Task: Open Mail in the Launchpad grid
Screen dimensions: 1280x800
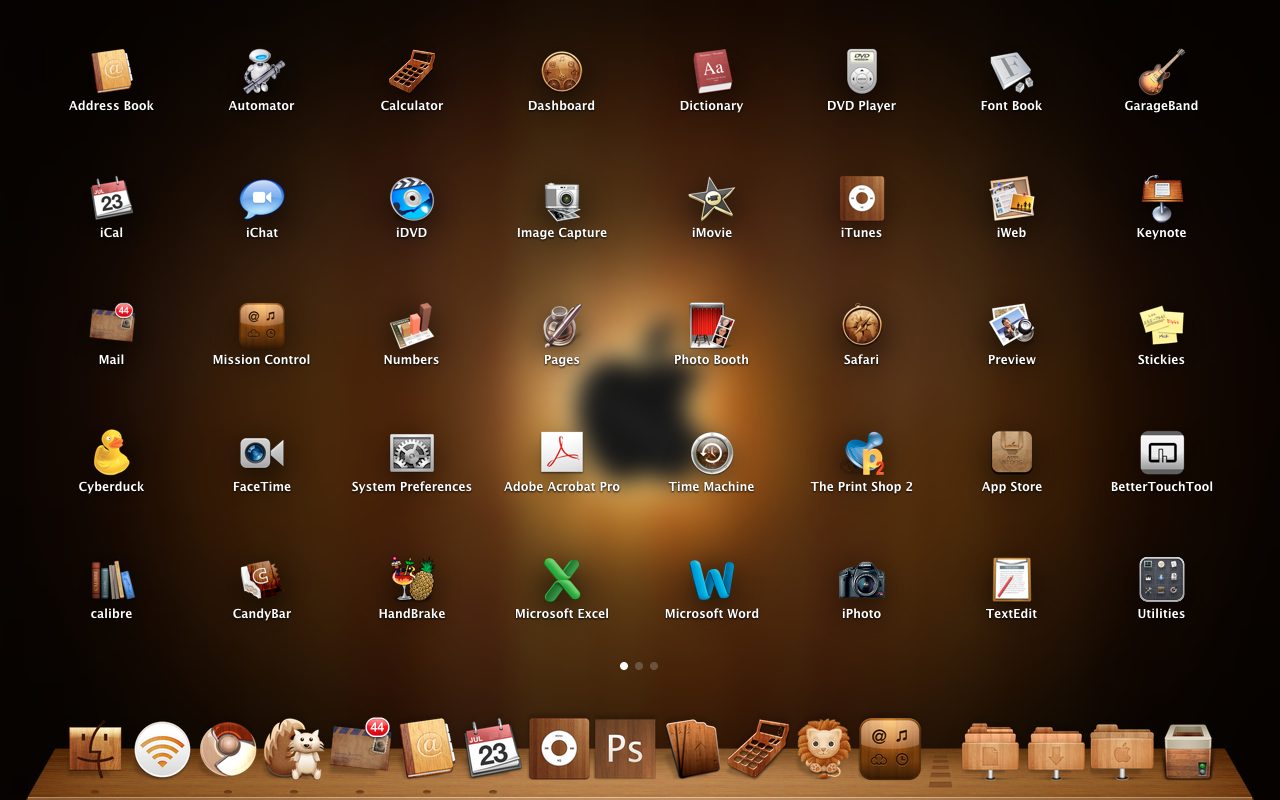Action: pos(111,325)
